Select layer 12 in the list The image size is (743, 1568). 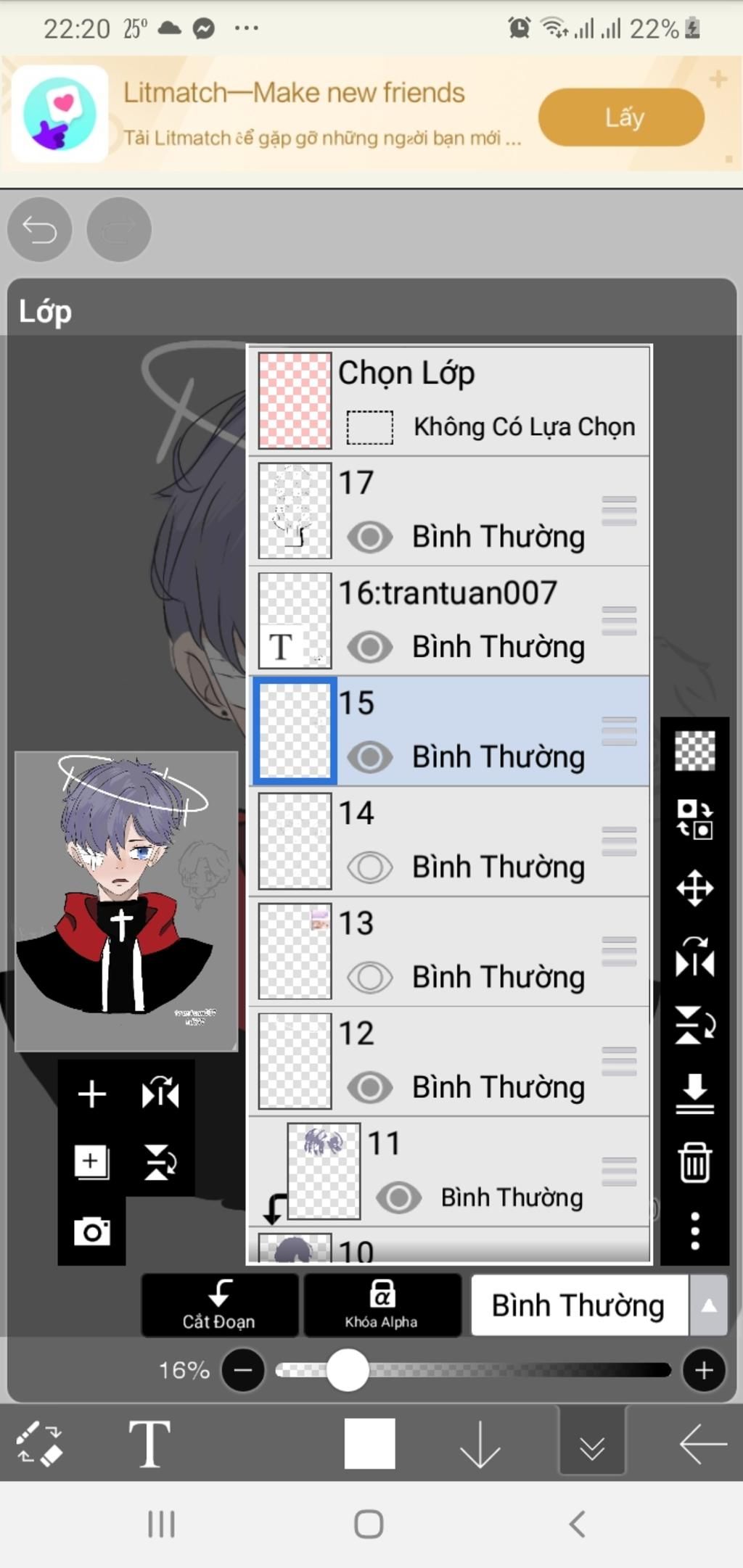click(449, 1062)
